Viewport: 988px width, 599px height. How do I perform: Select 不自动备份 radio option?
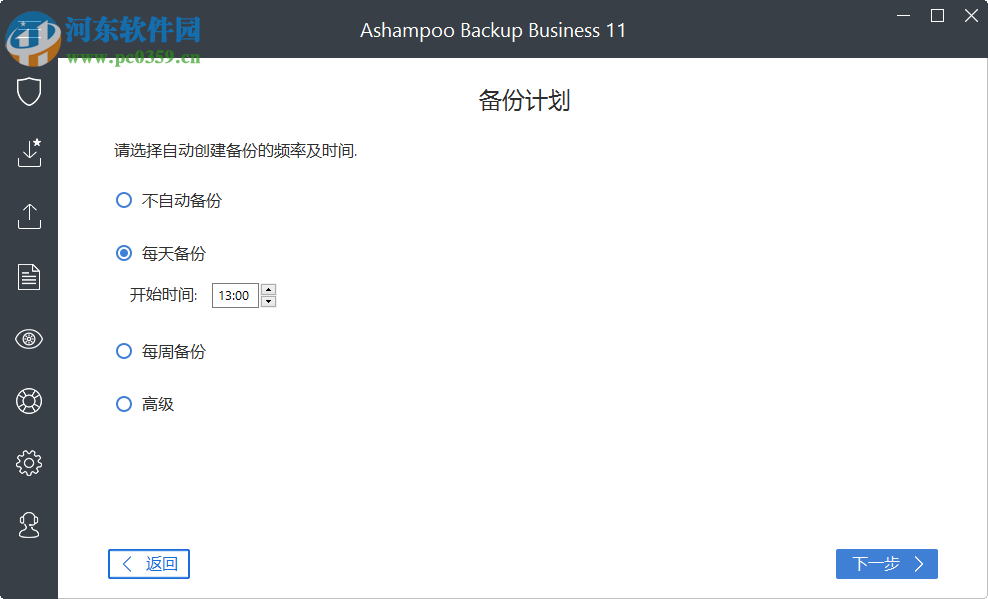pos(123,200)
